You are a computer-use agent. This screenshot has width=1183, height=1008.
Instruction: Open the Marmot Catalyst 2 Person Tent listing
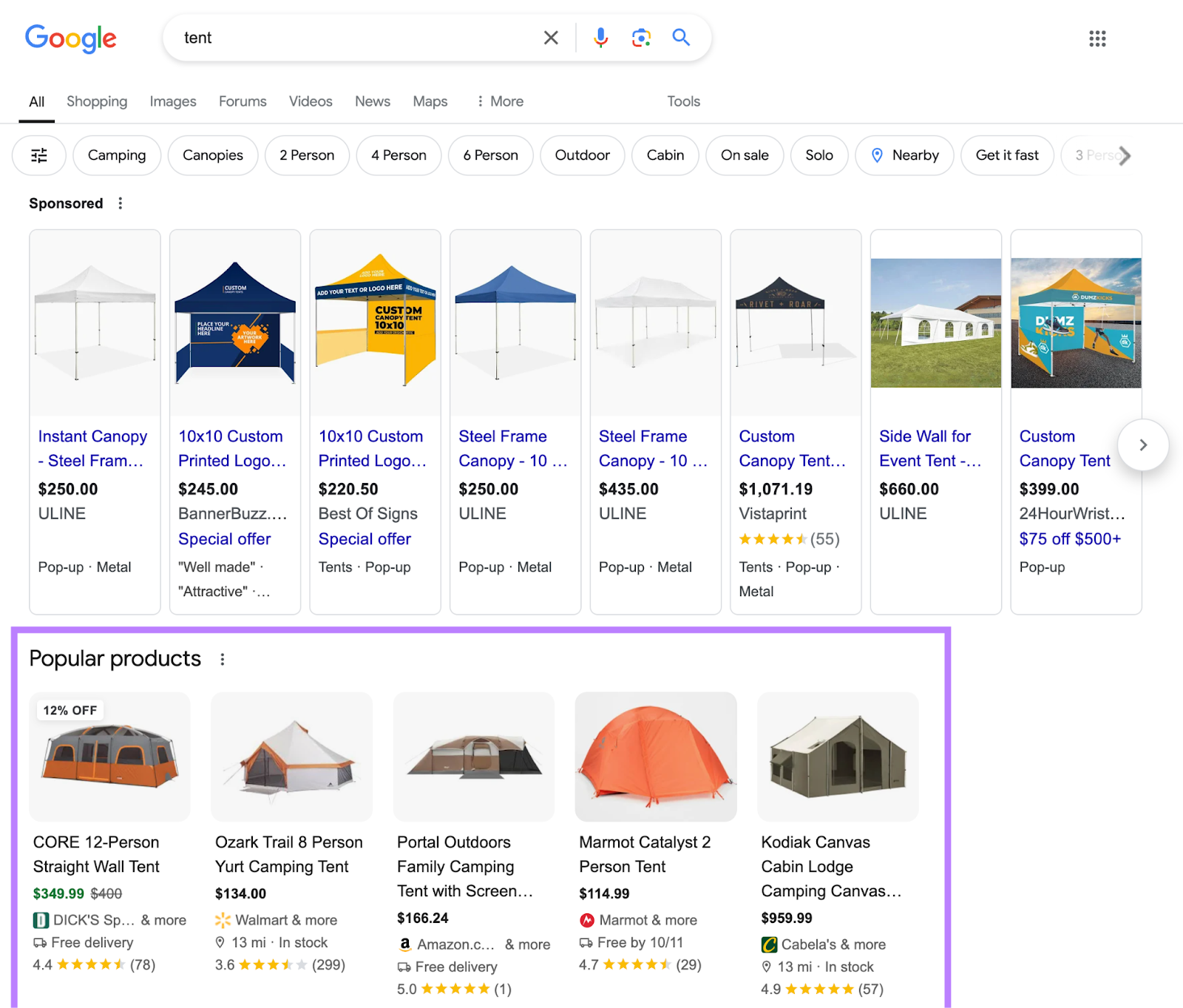click(x=644, y=854)
